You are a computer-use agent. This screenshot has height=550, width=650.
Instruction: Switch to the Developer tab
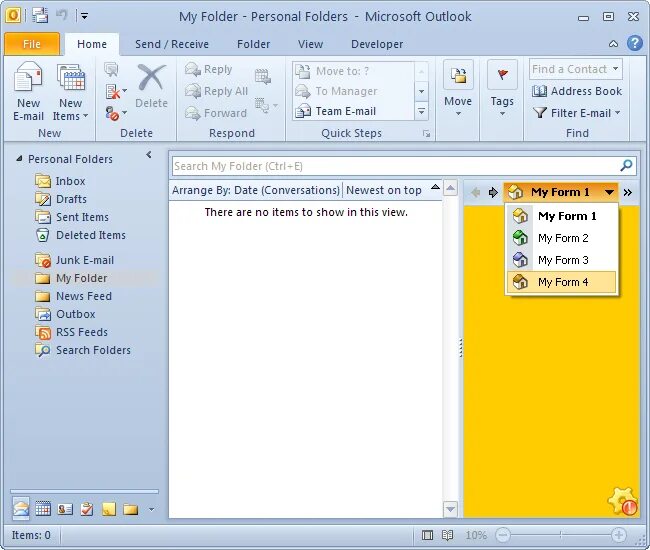(x=377, y=44)
